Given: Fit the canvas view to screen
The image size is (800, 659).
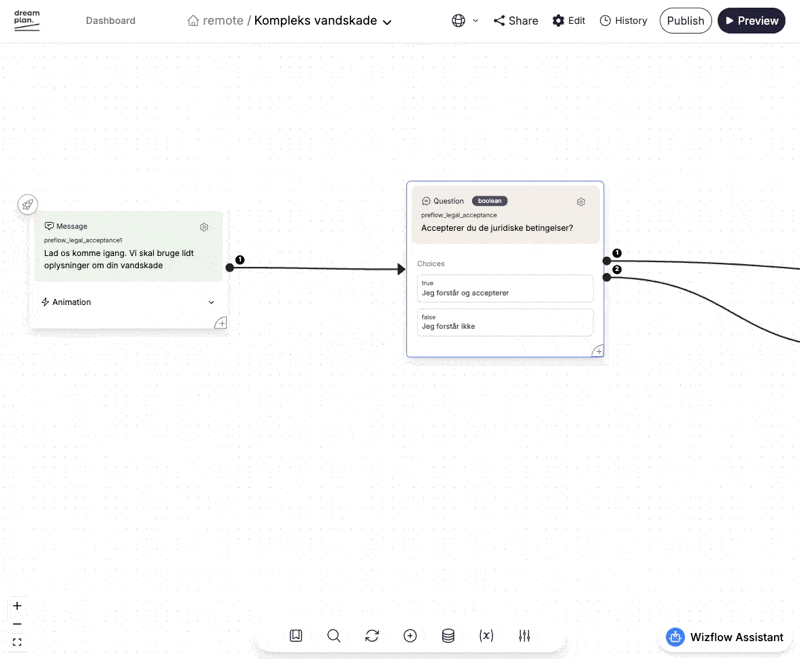Looking at the screenshot, I should 17,642.
